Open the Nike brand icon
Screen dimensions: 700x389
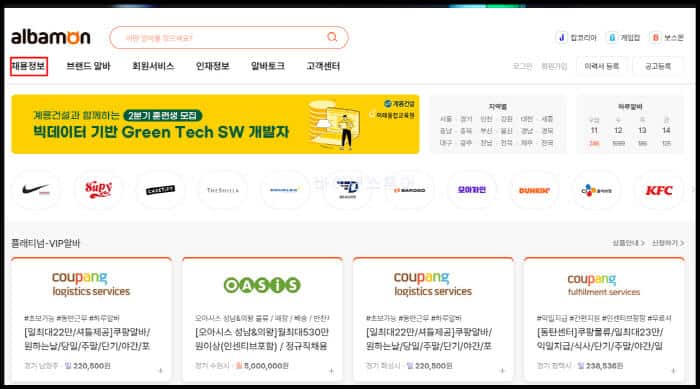(x=36, y=190)
